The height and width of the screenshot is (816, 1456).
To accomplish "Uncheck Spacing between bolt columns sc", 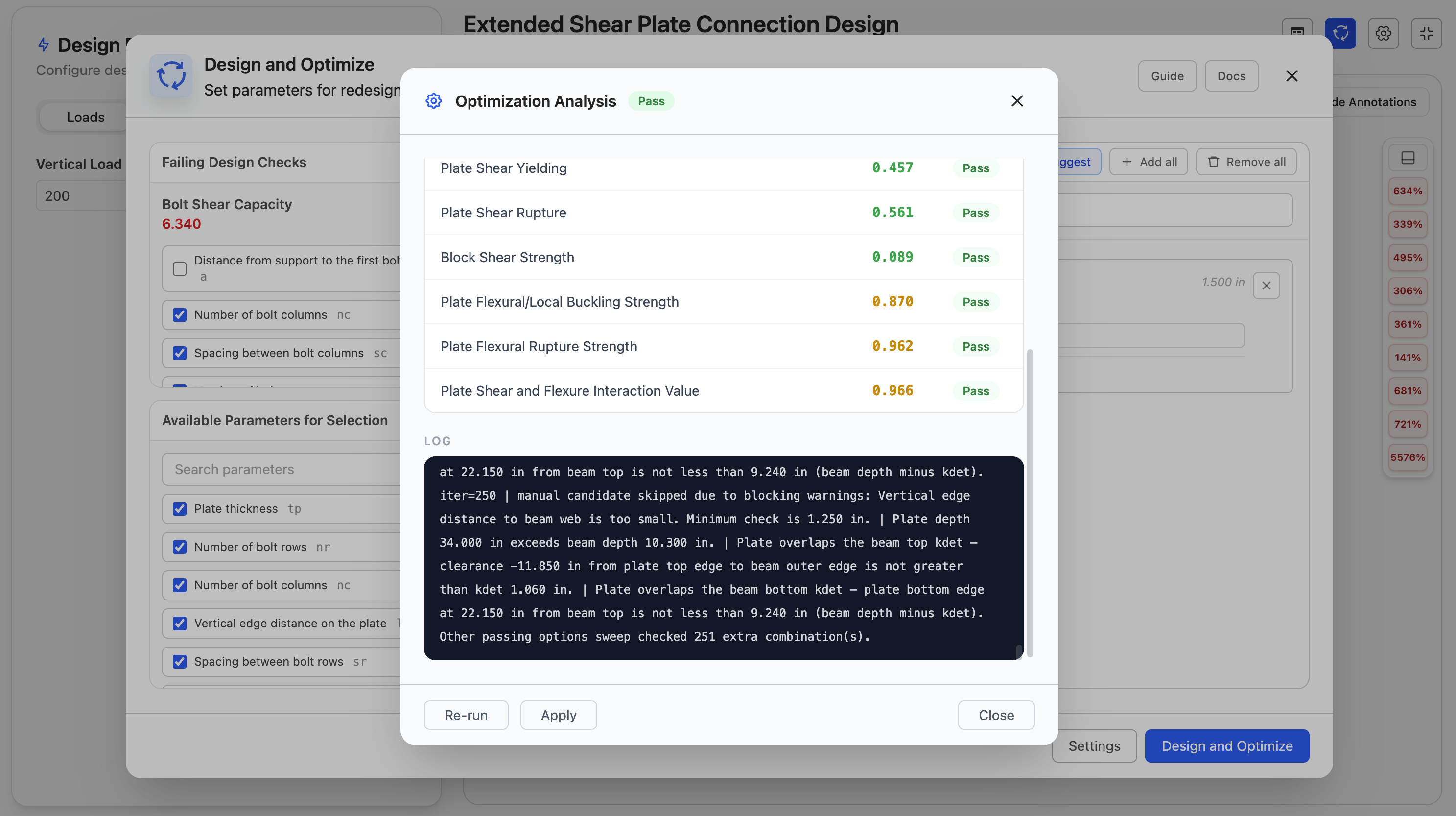I will (180, 353).
